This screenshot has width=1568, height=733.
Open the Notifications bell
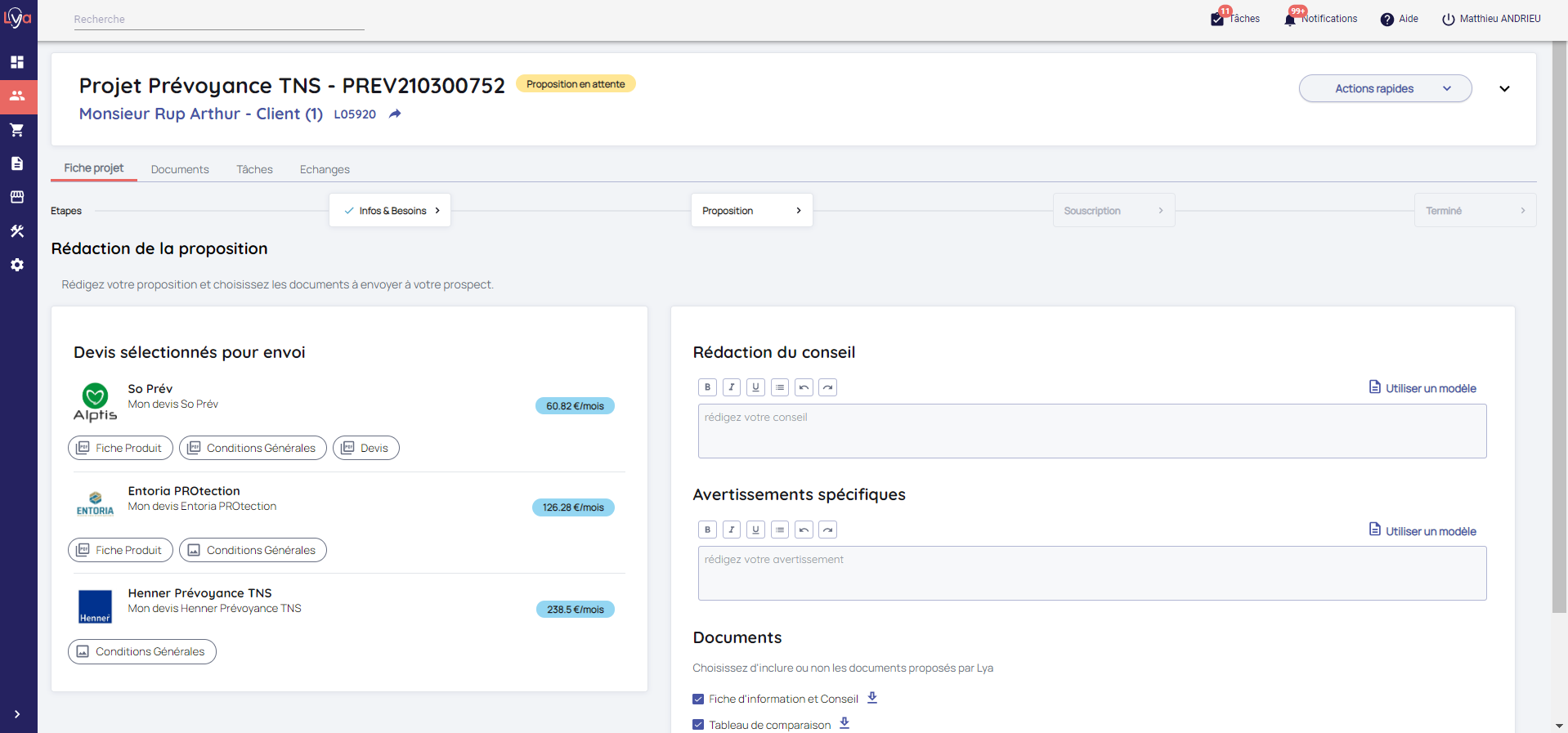tap(1290, 20)
